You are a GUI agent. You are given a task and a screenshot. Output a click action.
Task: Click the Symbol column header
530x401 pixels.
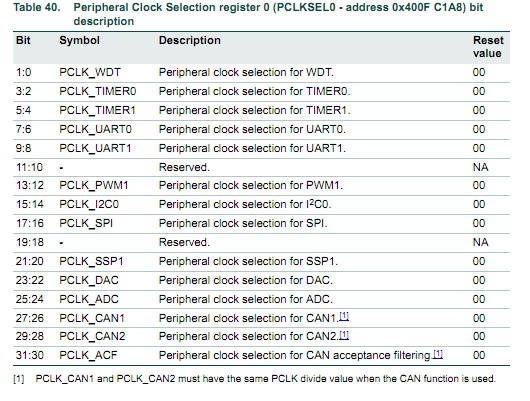click(x=79, y=41)
